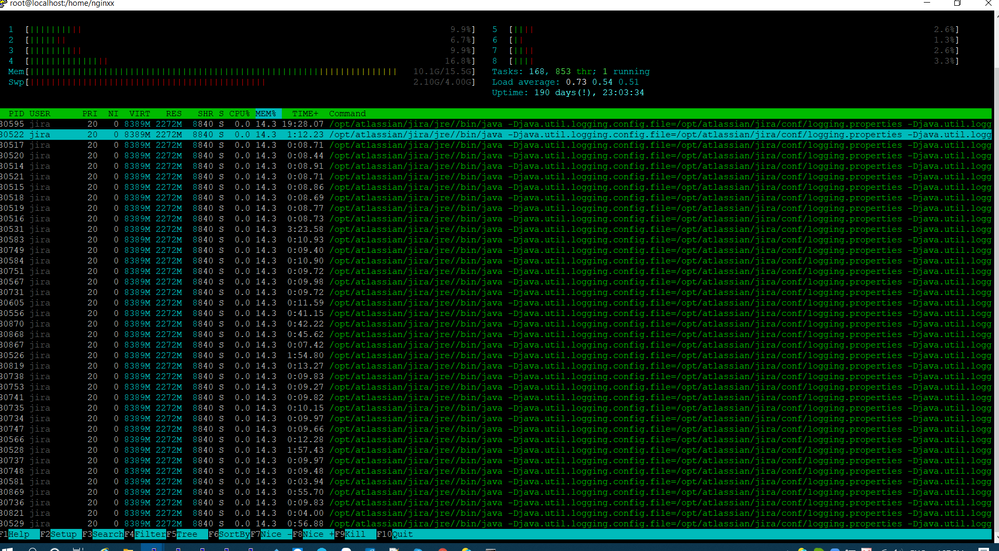The height and width of the screenshot is (551, 999).
Task: Select process row with TIME+ 0:04.00
Action: (496, 513)
